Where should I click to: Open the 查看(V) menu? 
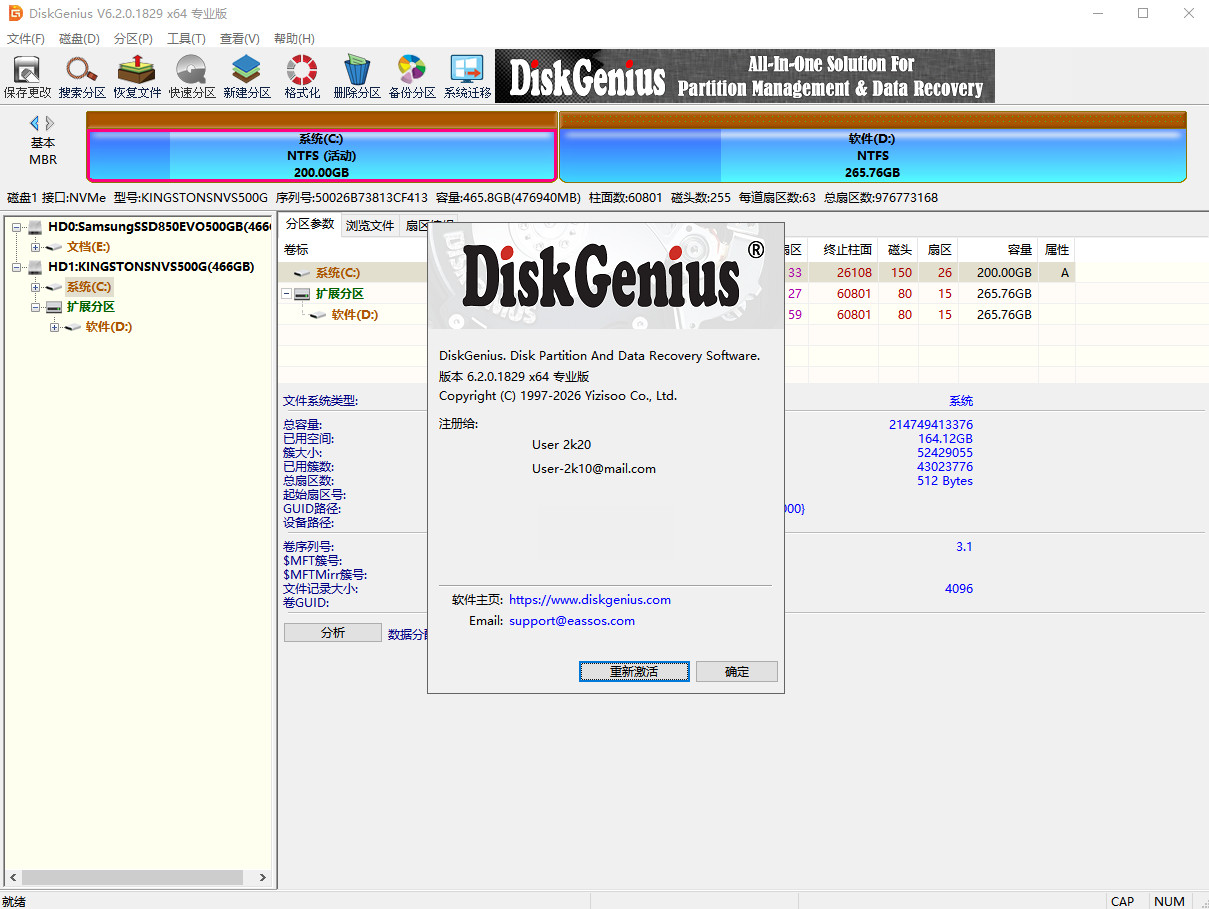pos(240,39)
